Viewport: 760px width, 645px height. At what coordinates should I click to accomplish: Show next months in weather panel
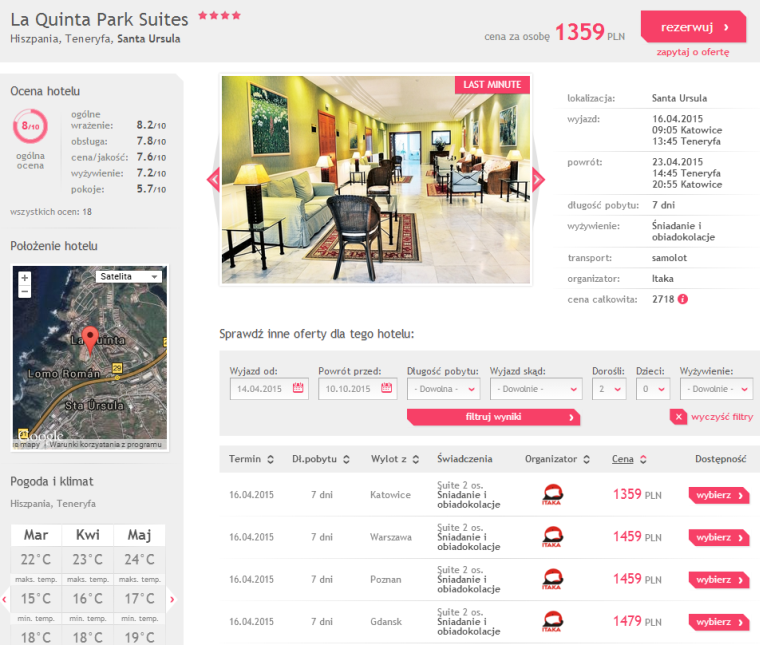172,599
